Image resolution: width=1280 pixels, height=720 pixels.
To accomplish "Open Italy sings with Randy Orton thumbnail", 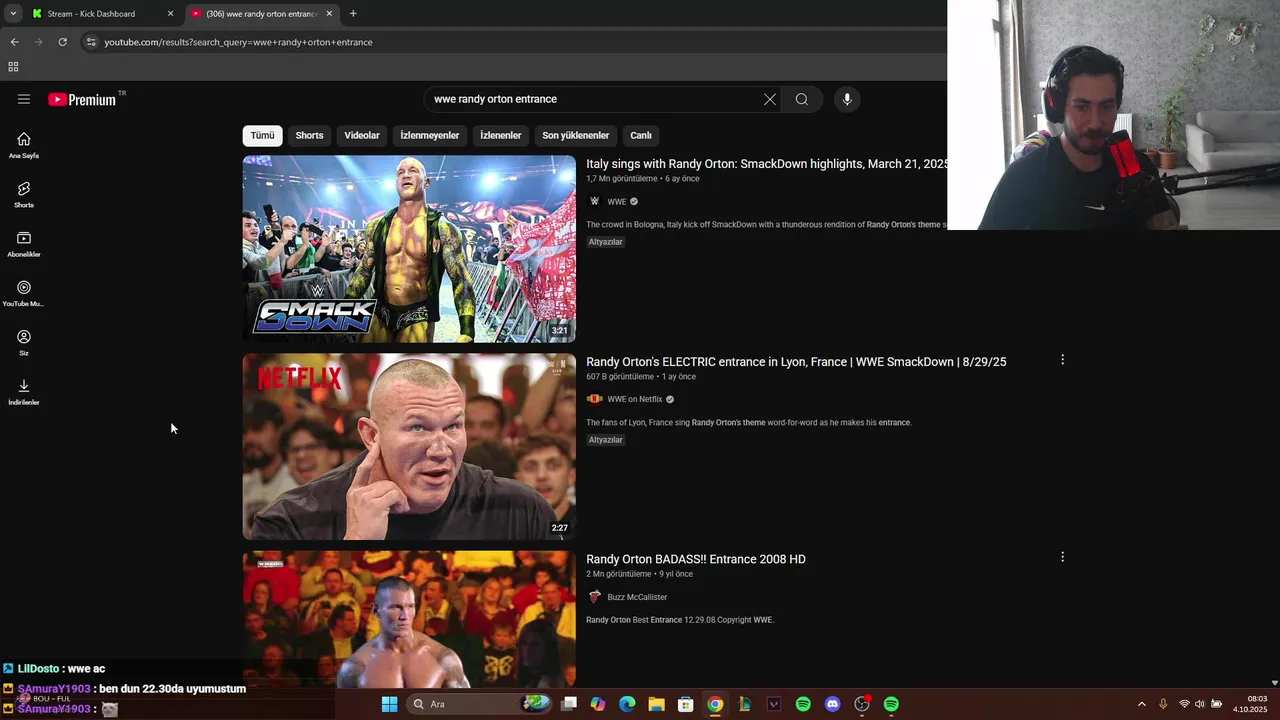I will tap(409, 249).
